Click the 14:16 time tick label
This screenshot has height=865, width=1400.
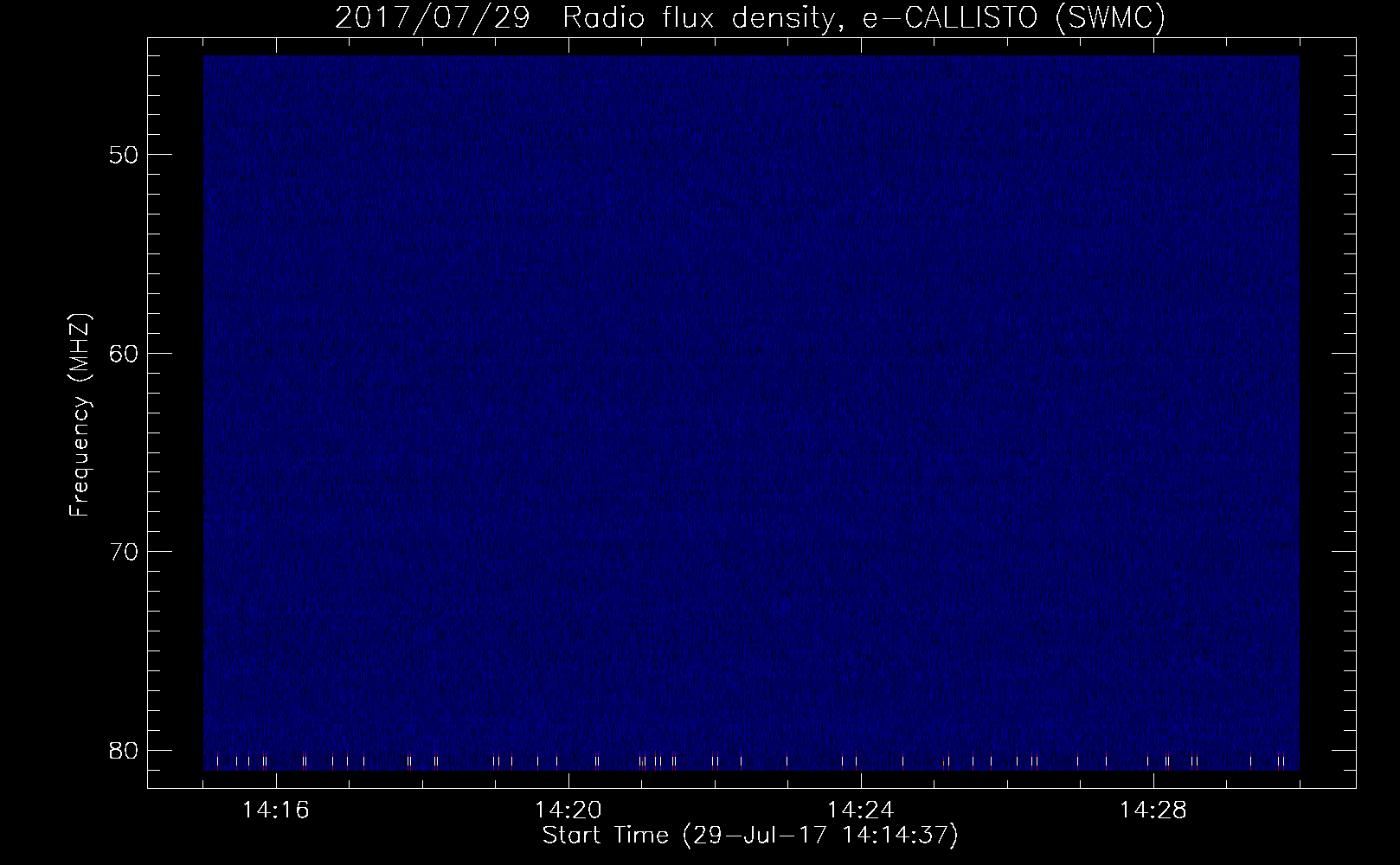[276, 811]
